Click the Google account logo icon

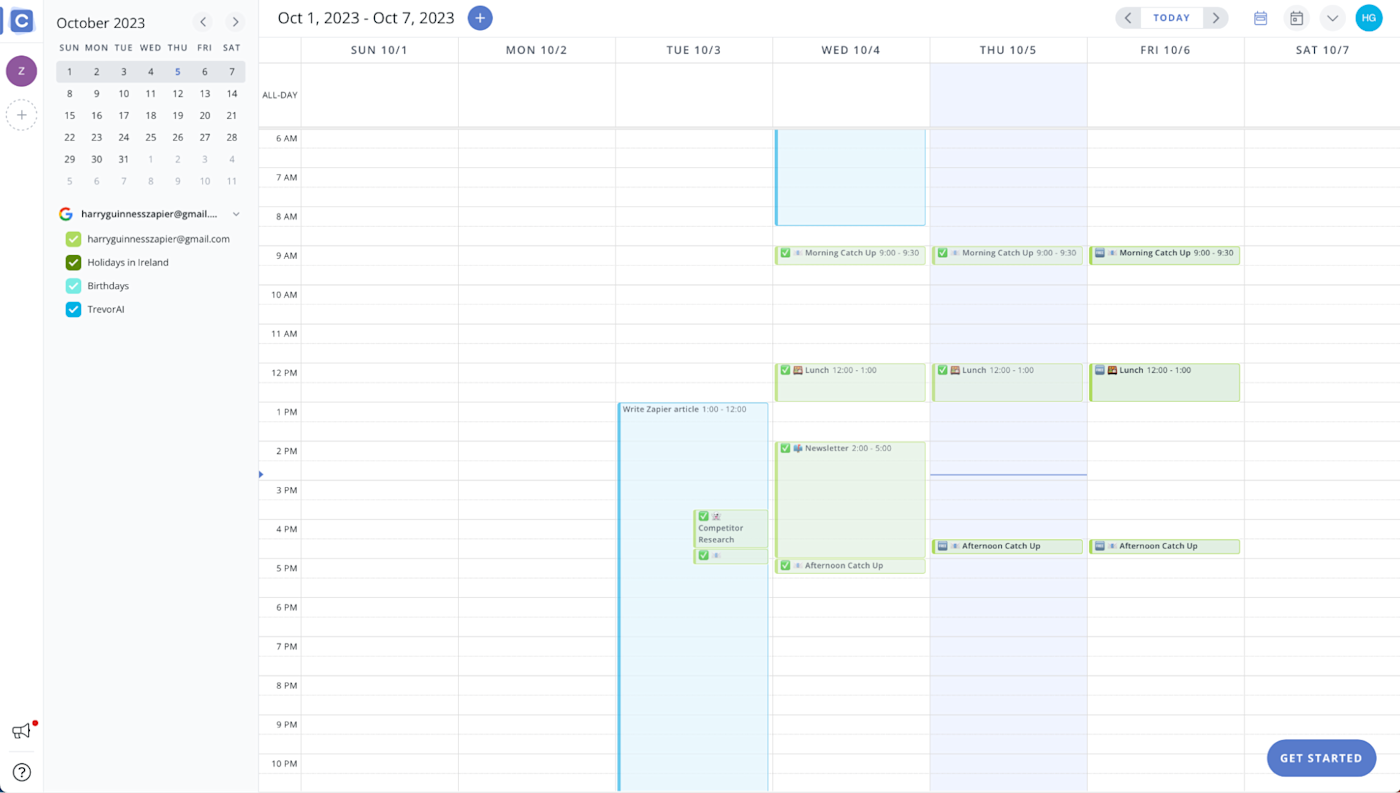pos(66,214)
